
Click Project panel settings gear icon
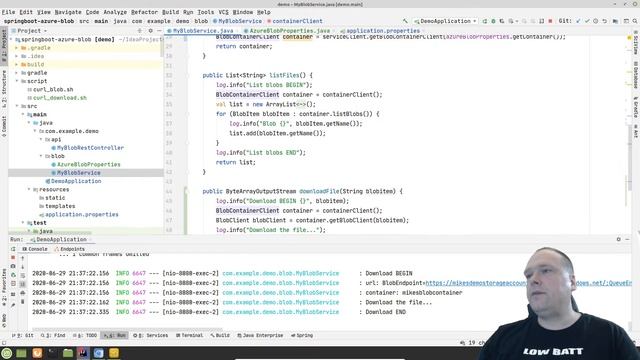150,31
